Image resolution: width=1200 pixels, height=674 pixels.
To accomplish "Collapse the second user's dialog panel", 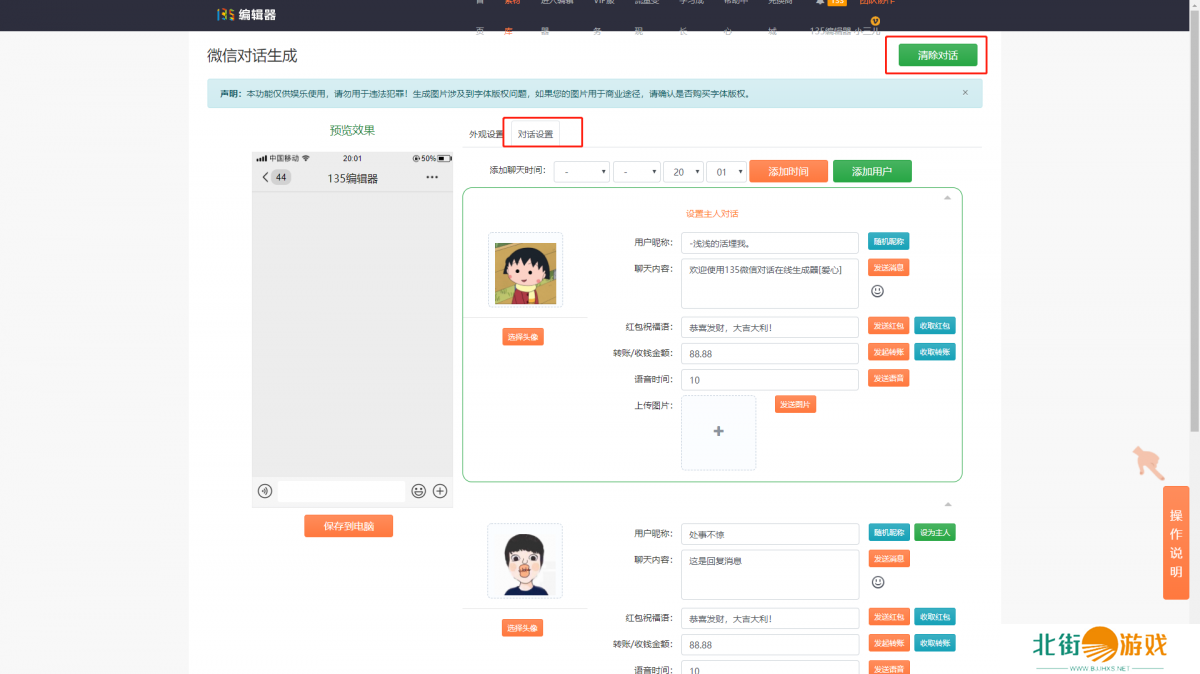I will [947, 504].
